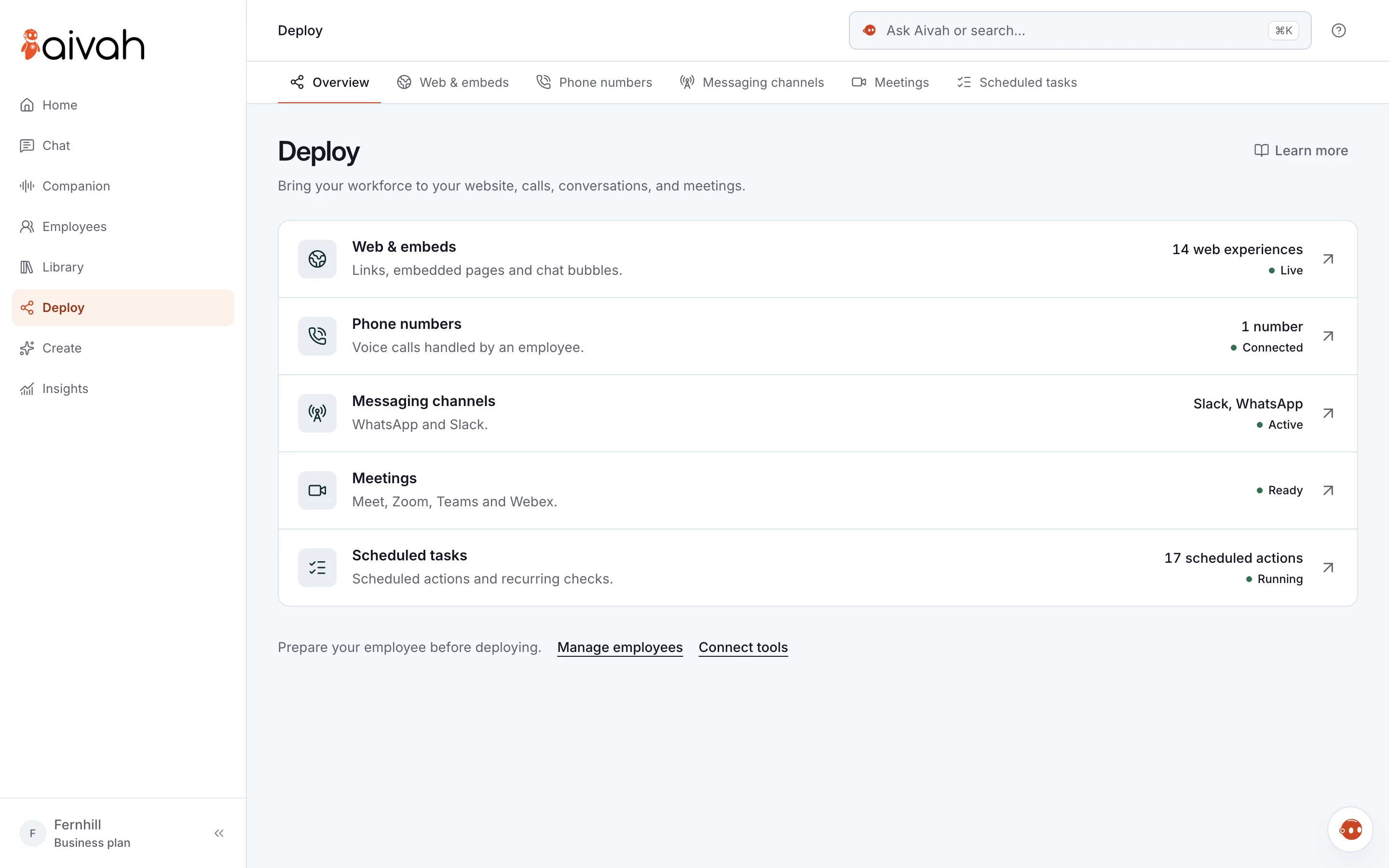
Task: Click the Scheduled tasks checklist icon in list
Action: coord(317,568)
